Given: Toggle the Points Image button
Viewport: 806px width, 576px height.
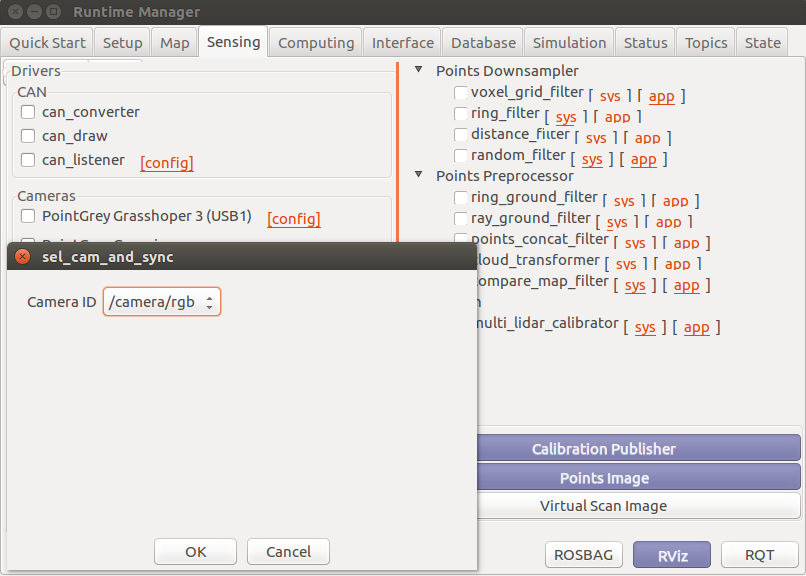Looking at the screenshot, I should (x=638, y=477).
